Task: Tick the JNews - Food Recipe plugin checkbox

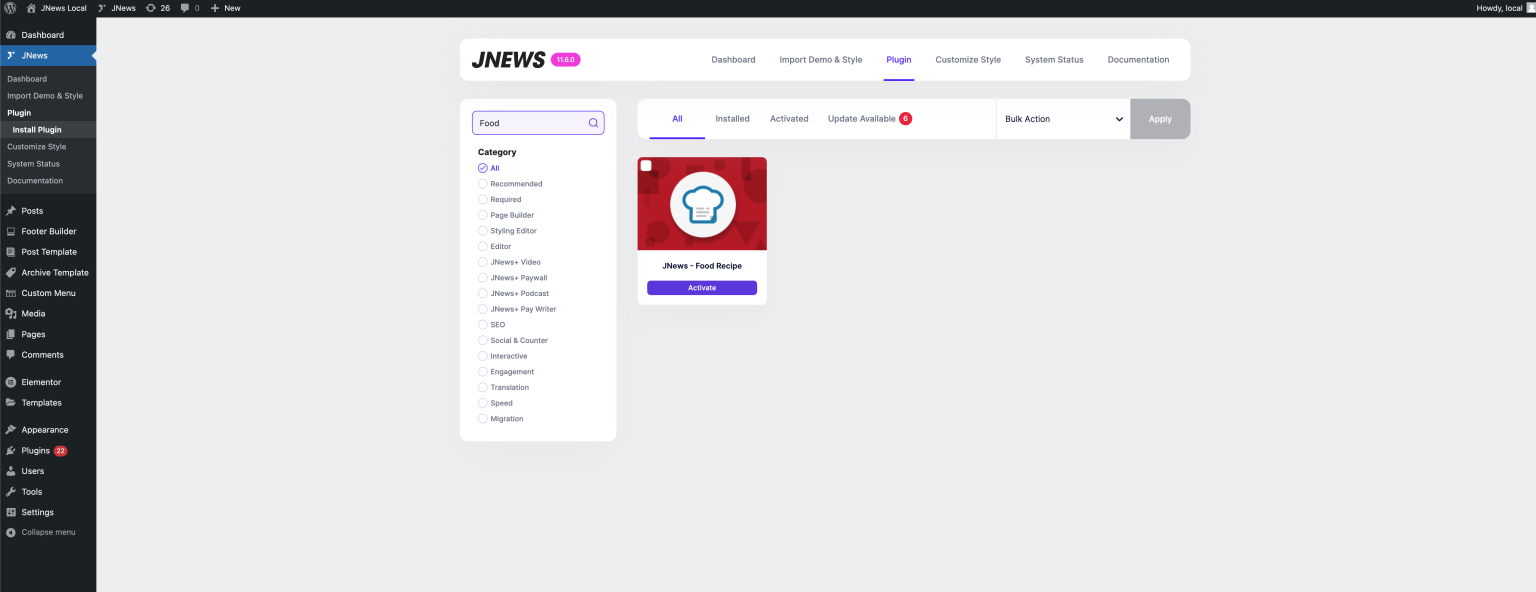Action: pos(646,166)
